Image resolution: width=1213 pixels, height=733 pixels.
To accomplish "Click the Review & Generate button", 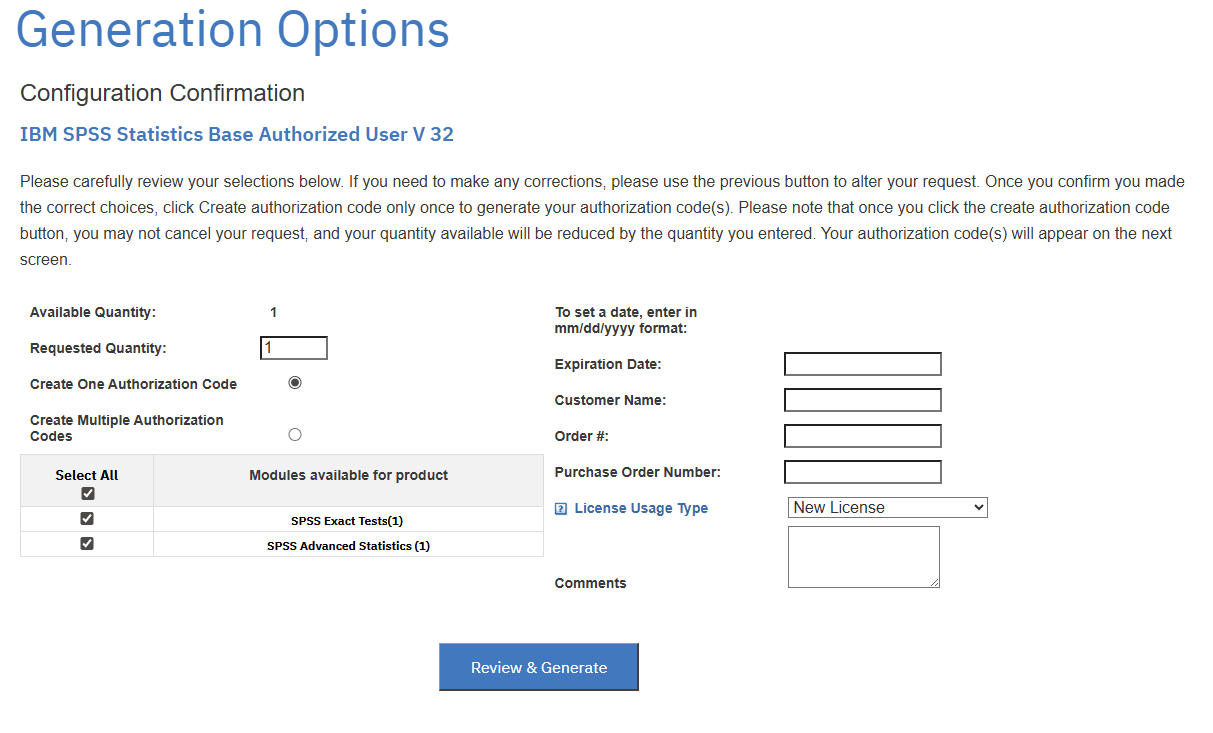I will pyautogui.click(x=539, y=667).
